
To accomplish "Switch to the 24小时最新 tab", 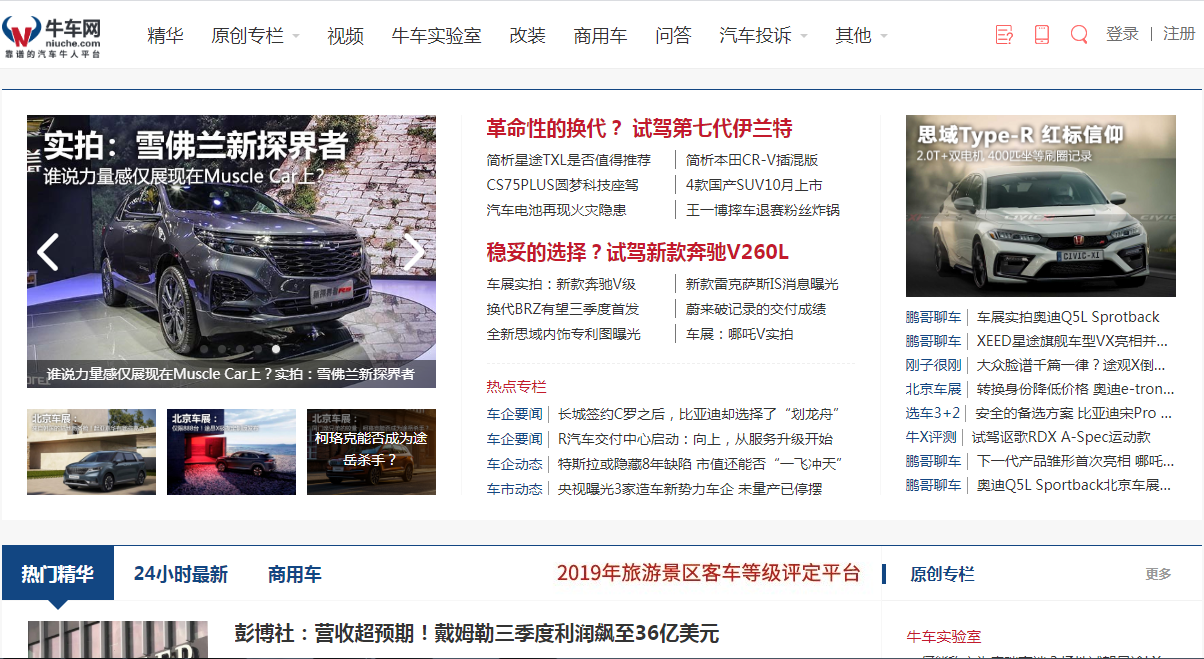I will (x=181, y=574).
